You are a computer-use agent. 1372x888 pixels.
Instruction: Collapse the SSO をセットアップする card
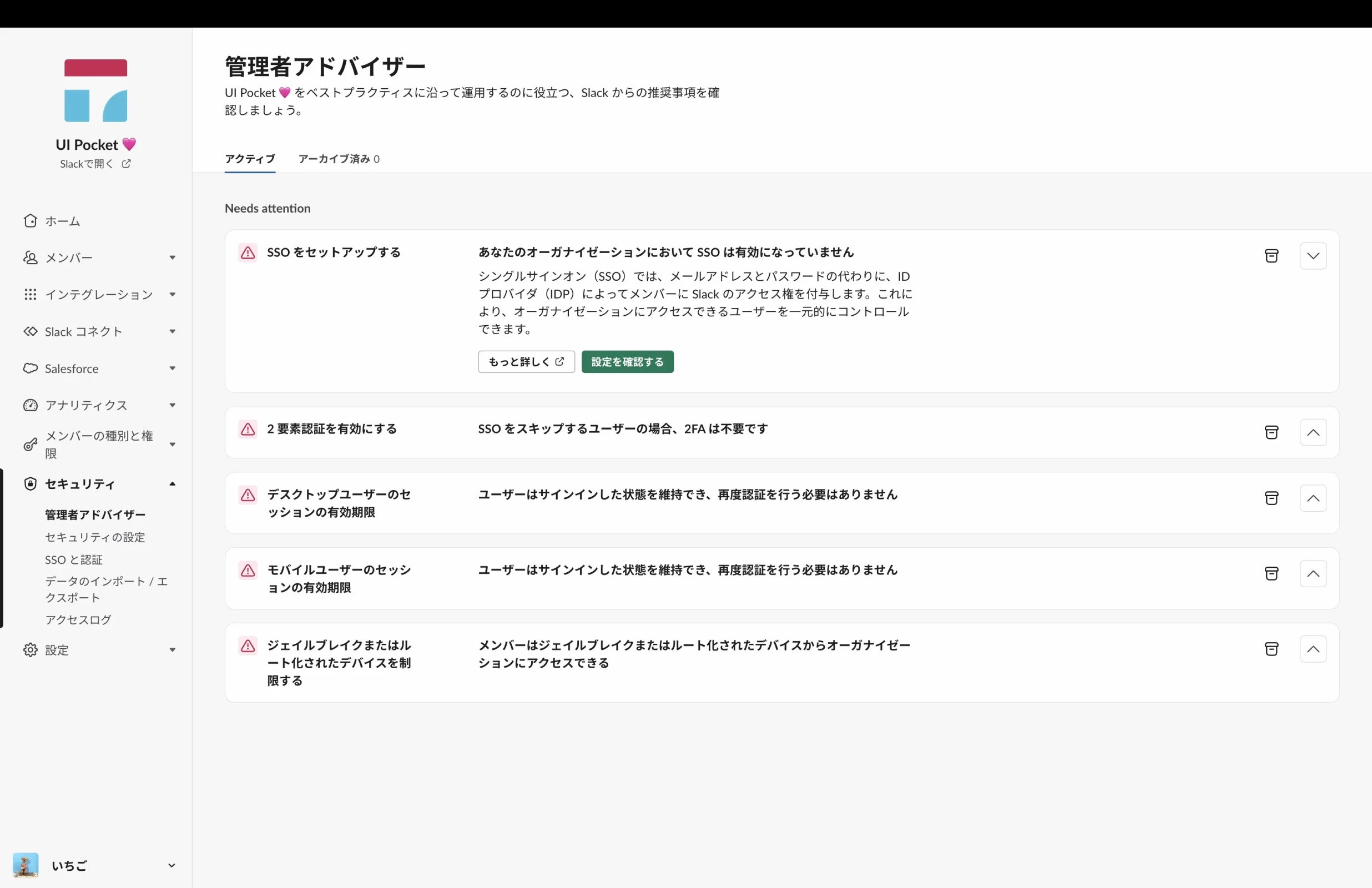[x=1313, y=256]
